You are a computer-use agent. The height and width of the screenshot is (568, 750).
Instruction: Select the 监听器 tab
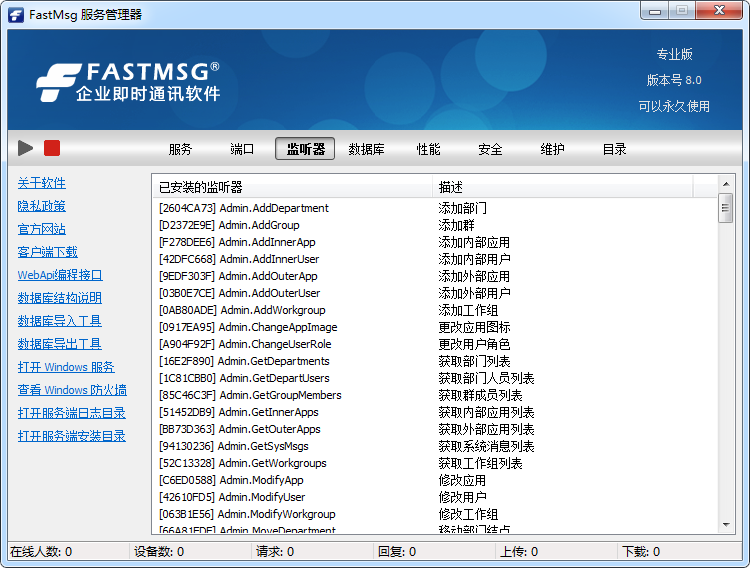(x=305, y=149)
